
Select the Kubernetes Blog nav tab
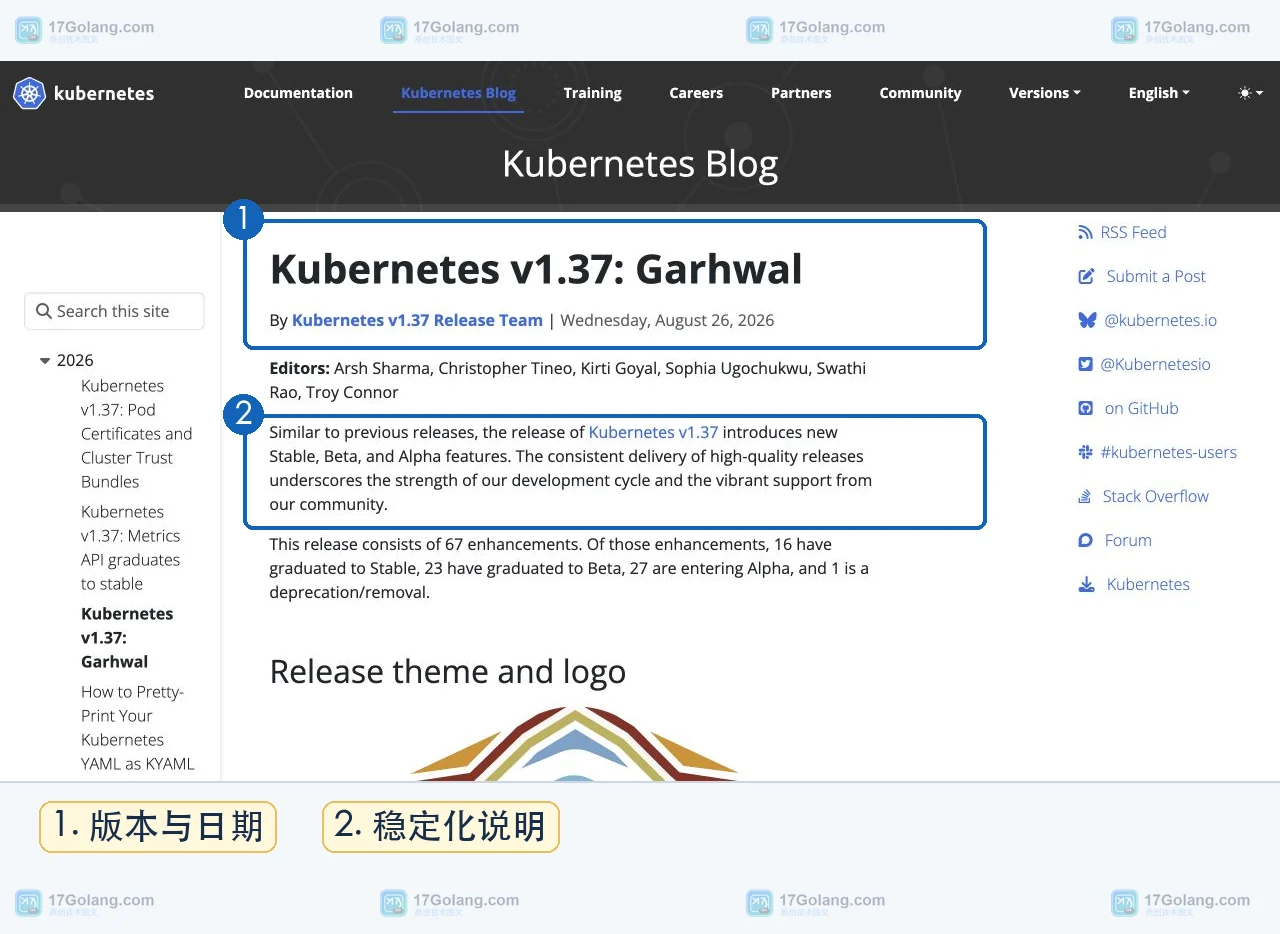(x=458, y=93)
